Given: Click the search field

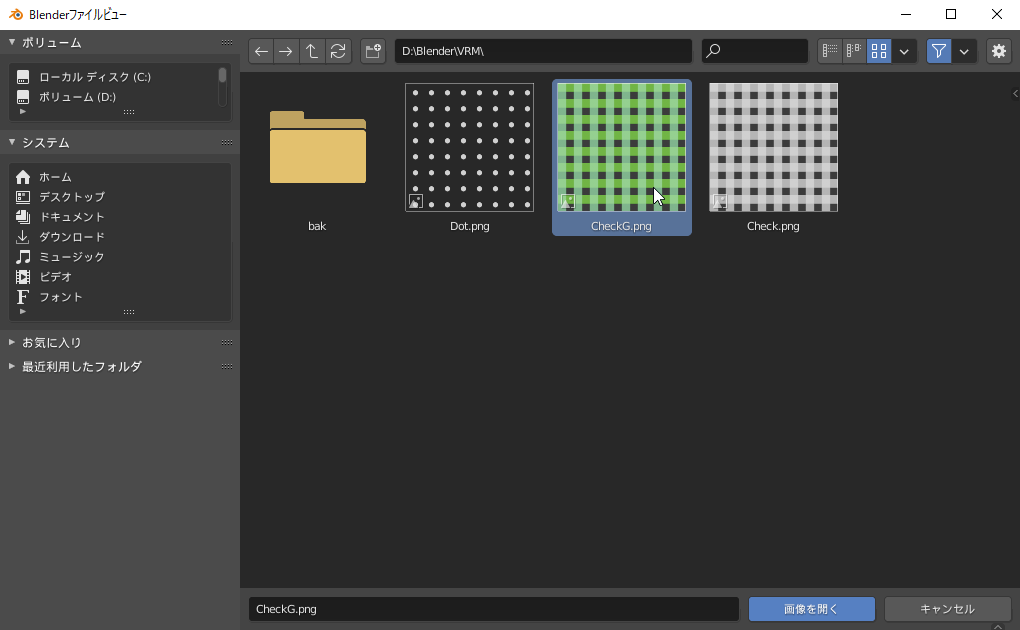Looking at the screenshot, I should point(755,51).
